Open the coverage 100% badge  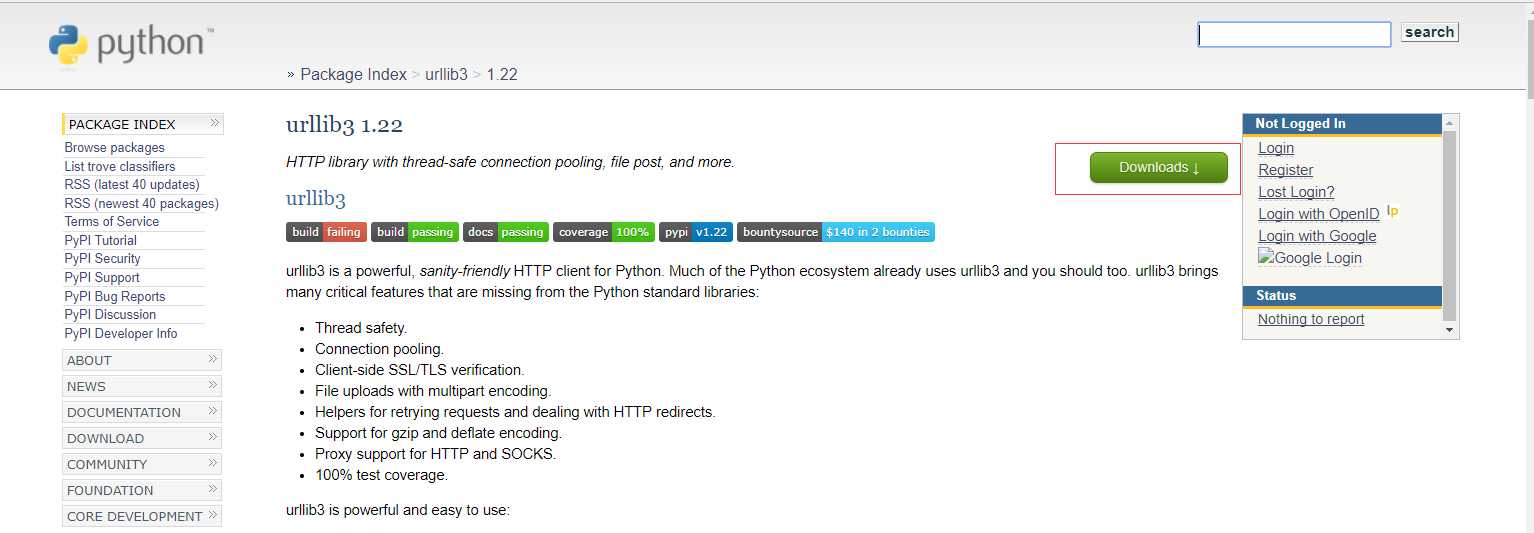pos(604,232)
